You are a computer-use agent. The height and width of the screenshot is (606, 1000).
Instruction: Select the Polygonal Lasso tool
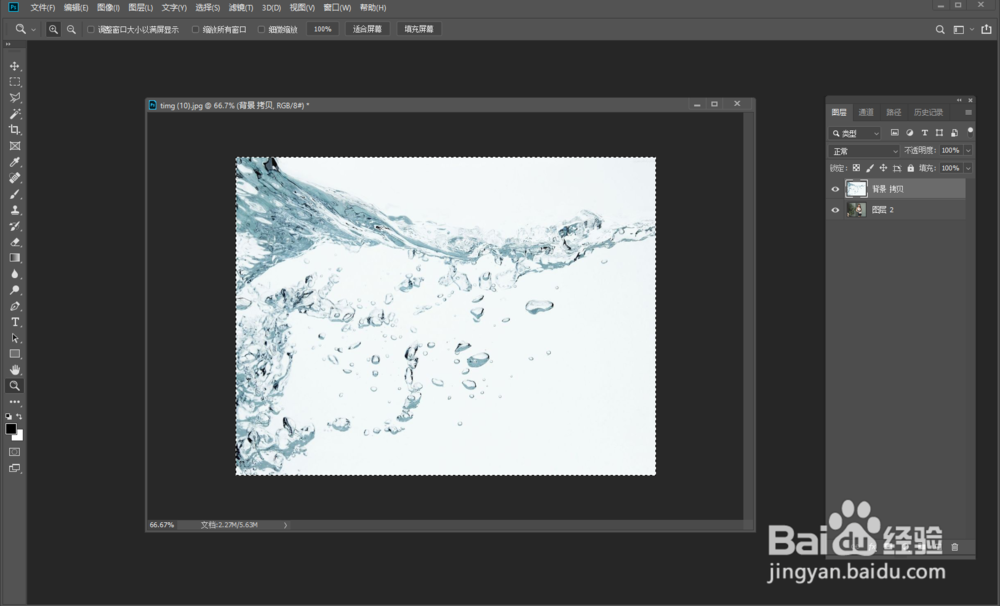[15, 98]
